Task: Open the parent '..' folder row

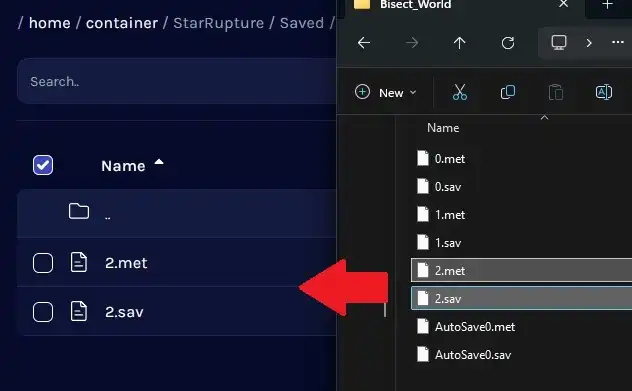Action: click(177, 213)
